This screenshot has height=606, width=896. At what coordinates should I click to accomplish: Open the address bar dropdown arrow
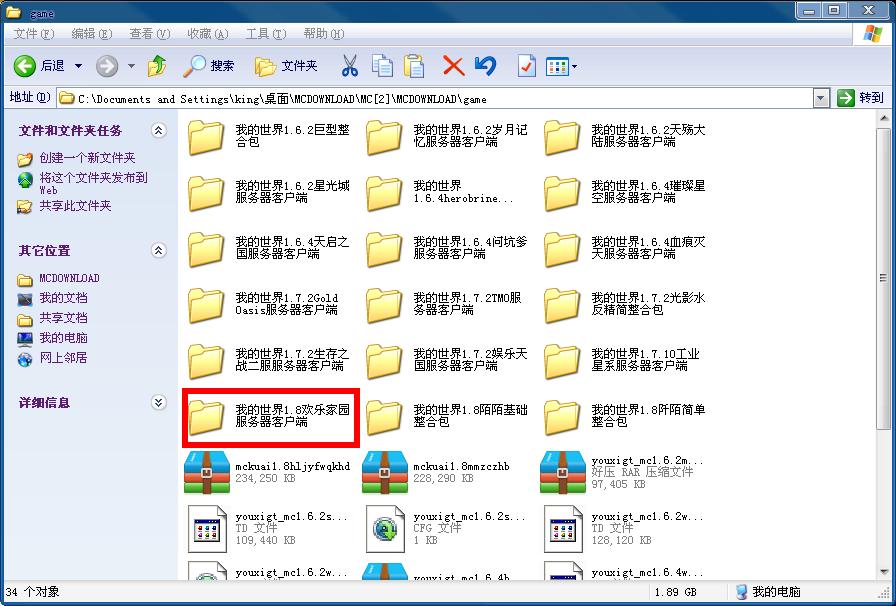821,98
